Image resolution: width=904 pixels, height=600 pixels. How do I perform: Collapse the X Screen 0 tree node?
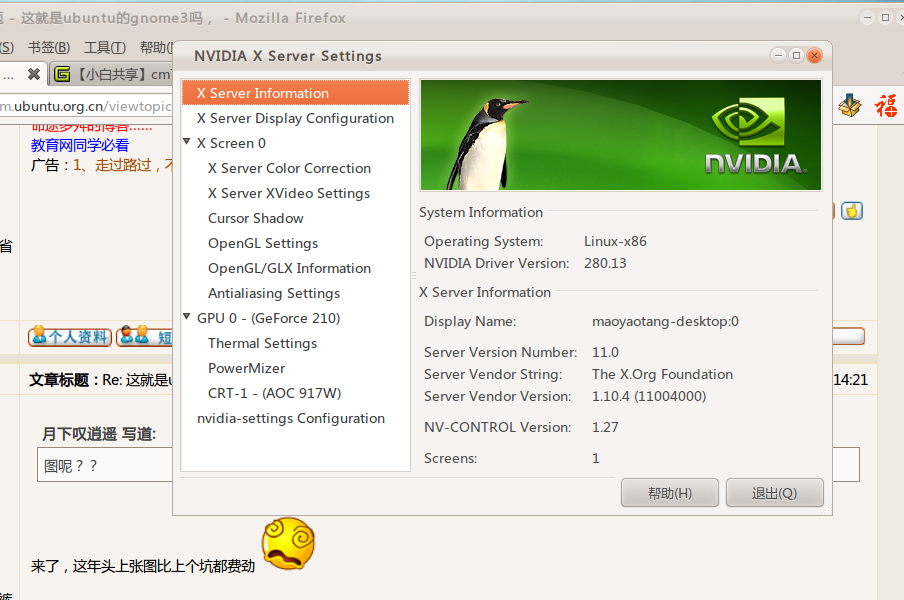[x=187, y=141]
